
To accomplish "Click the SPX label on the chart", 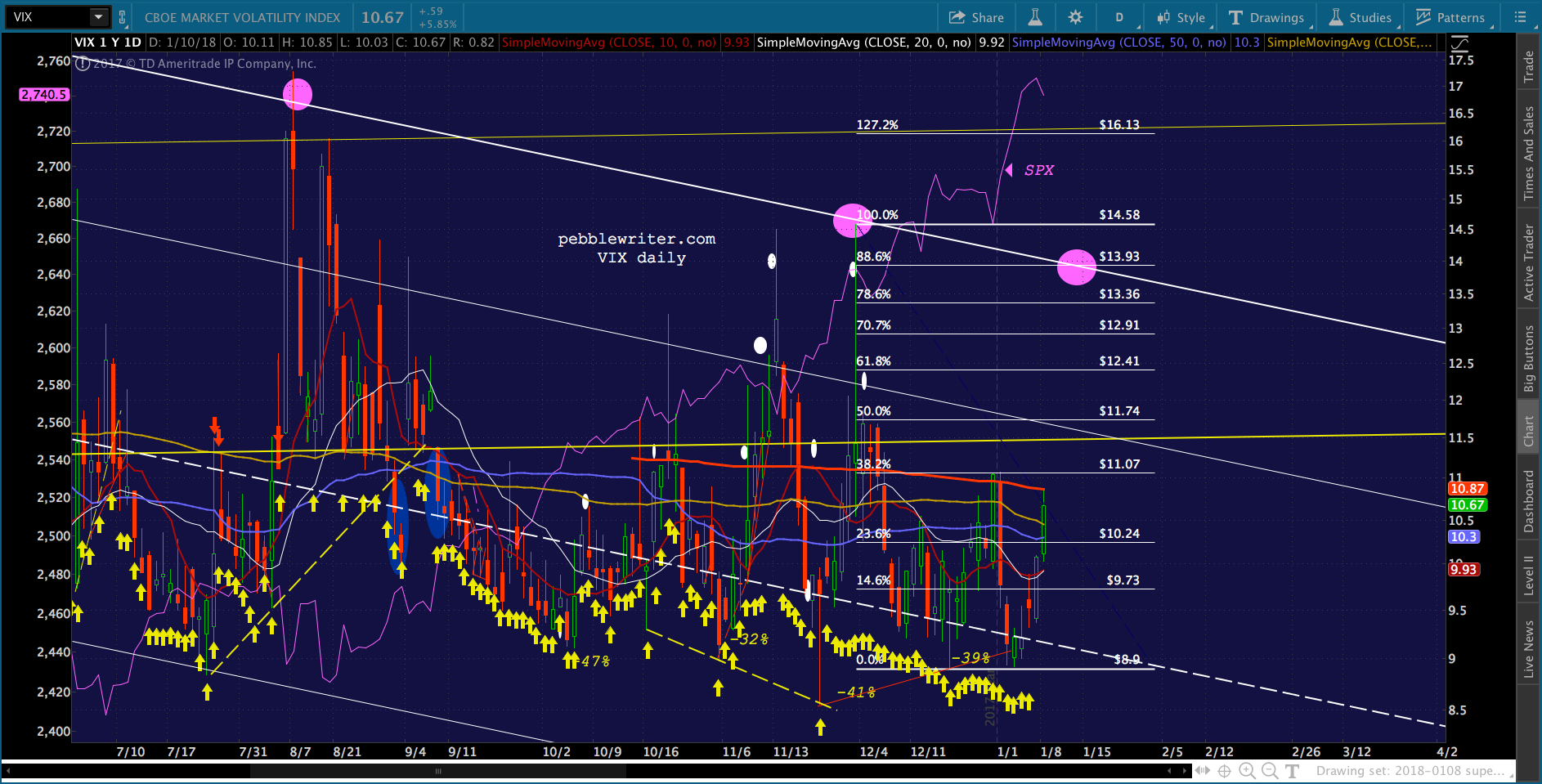I will [1039, 170].
